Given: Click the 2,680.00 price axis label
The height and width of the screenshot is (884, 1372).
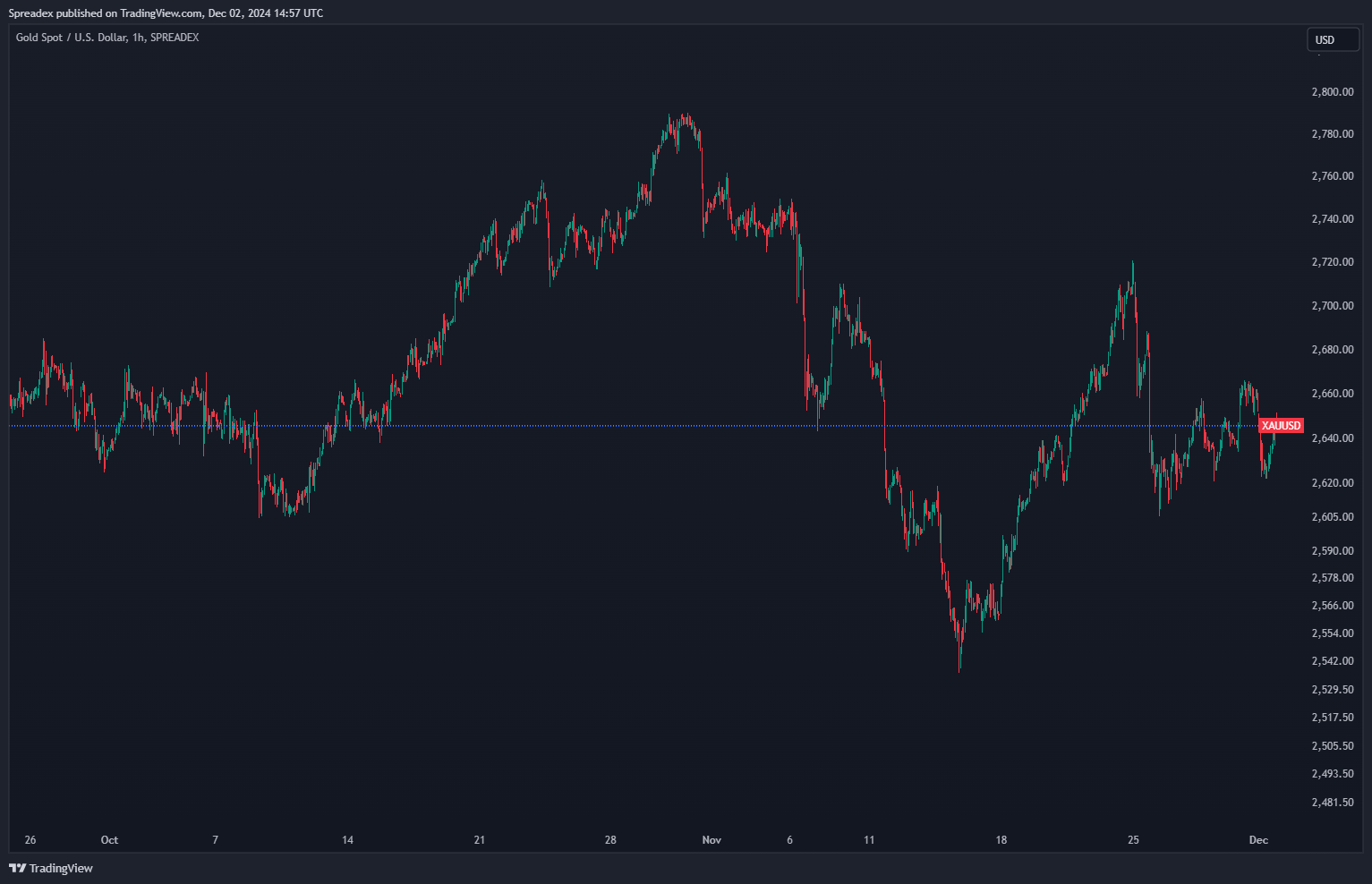Looking at the screenshot, I should tap(1333, 350).
